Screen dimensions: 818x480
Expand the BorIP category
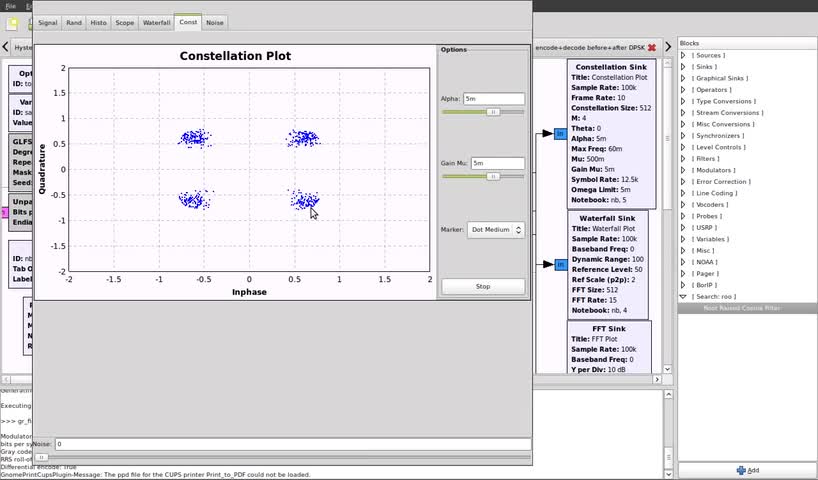point(683,285)
